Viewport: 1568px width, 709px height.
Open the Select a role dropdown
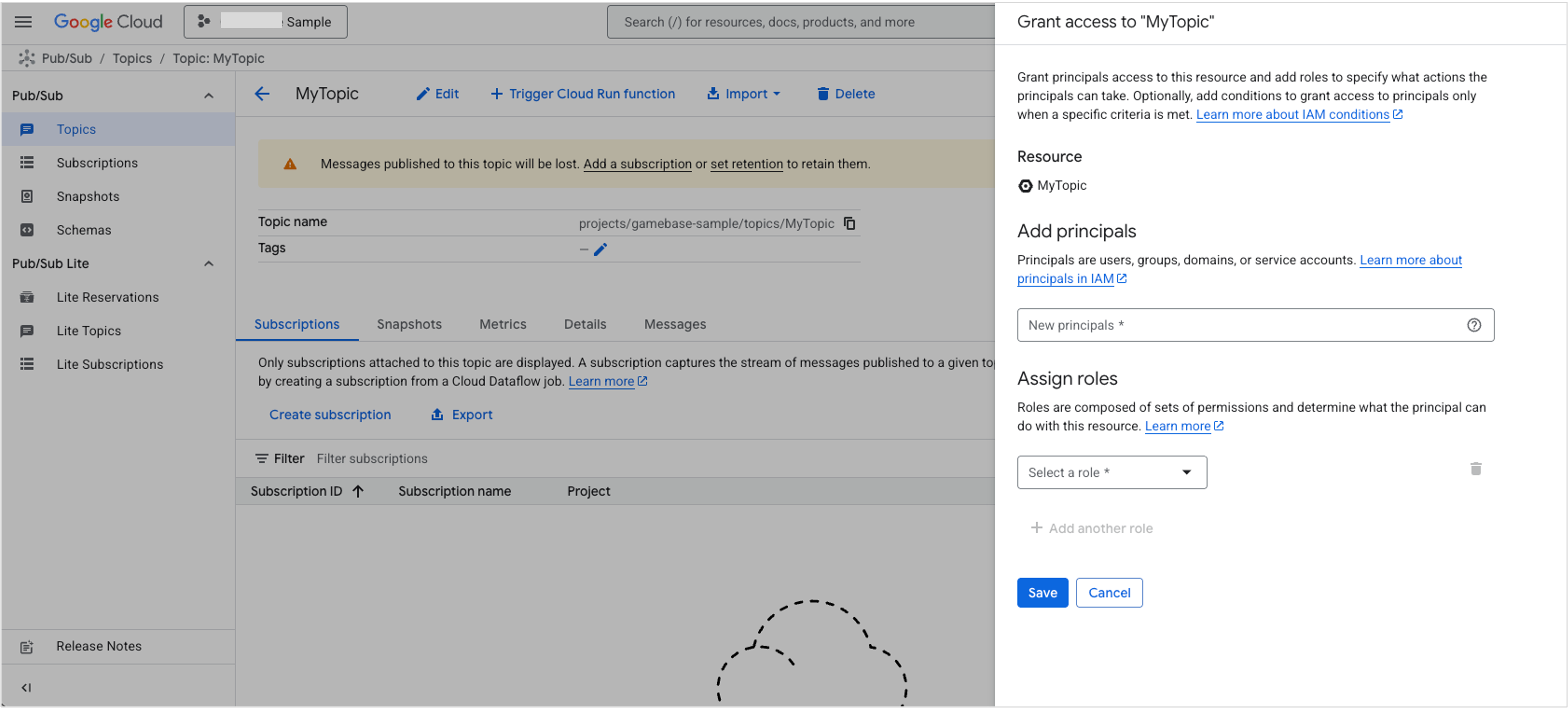[x=1111, y=473]
